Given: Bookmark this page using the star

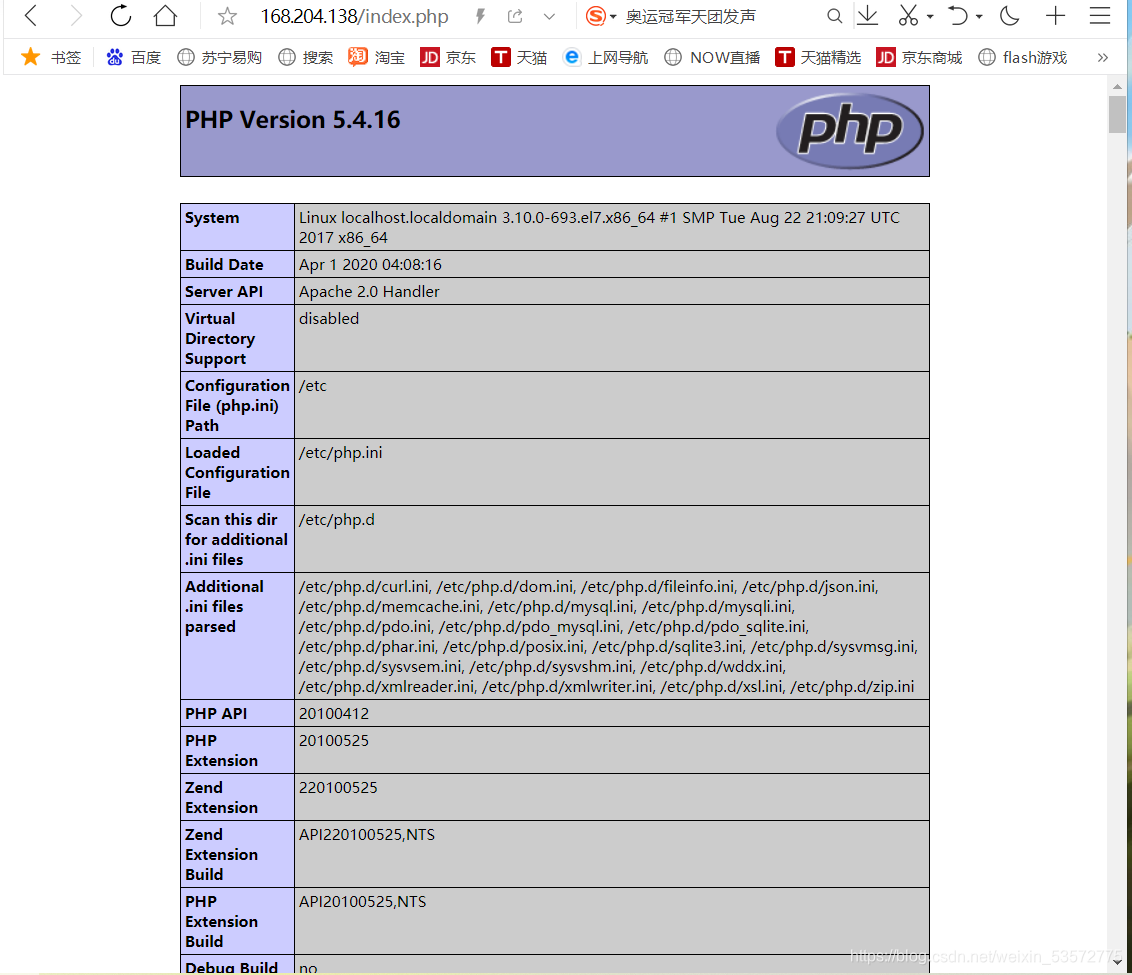Looking at the screenshot, I should coord(227,16).
